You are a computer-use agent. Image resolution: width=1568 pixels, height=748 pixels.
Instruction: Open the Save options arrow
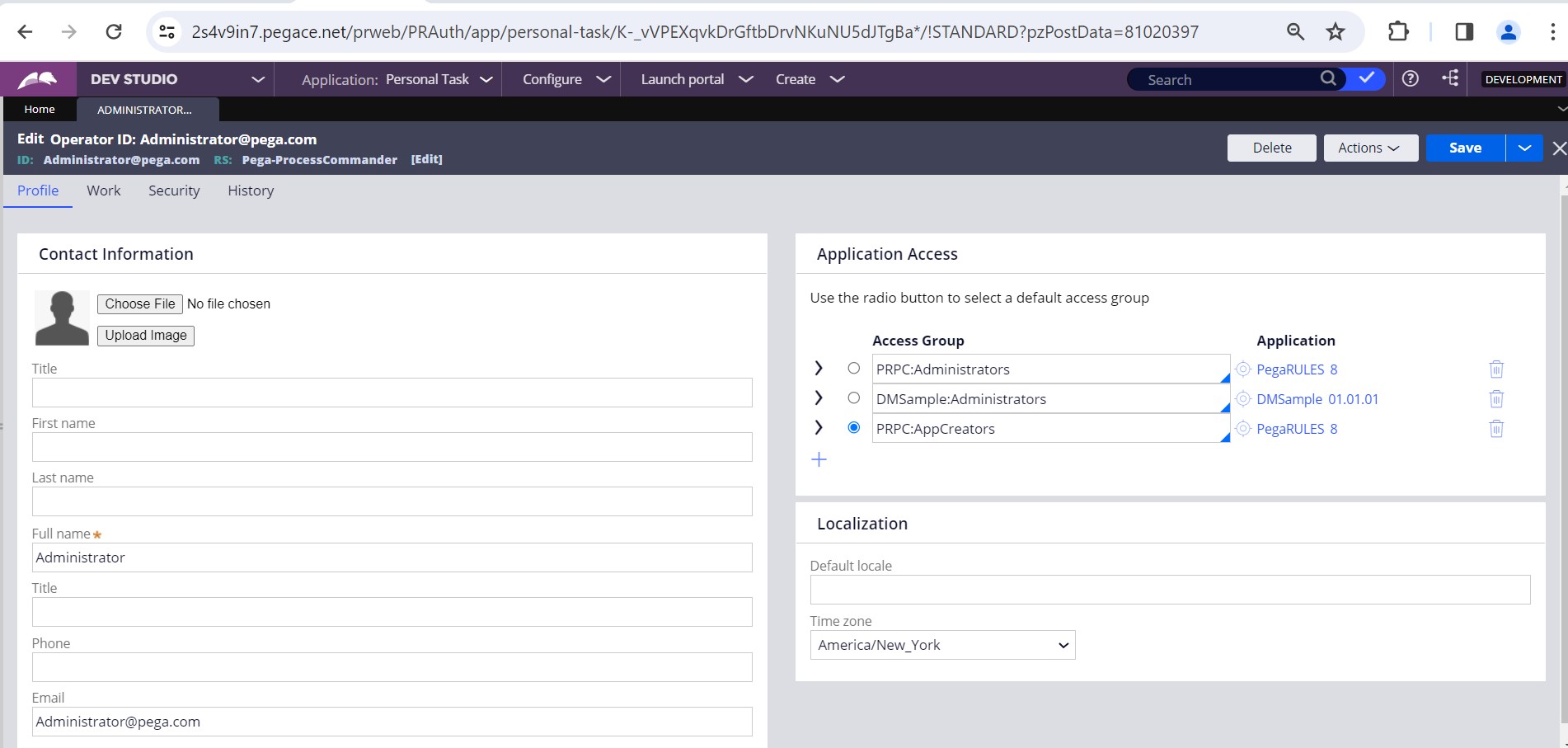tap(1524, 148)
